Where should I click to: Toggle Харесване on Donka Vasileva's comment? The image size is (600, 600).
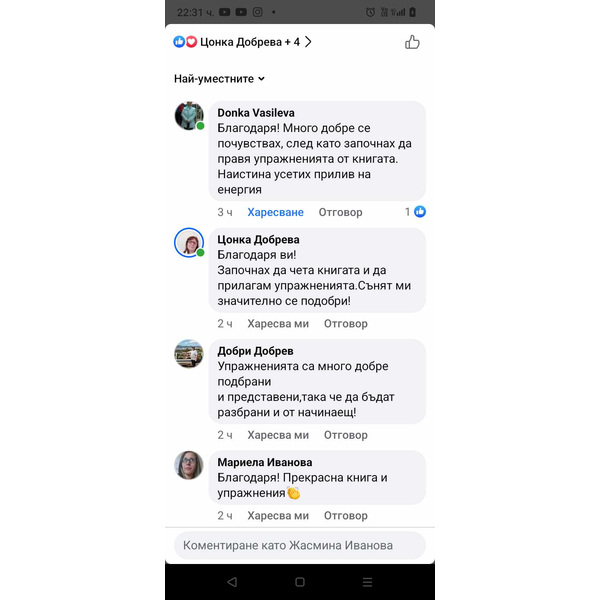pyautogui.click(x=276, y=212)
